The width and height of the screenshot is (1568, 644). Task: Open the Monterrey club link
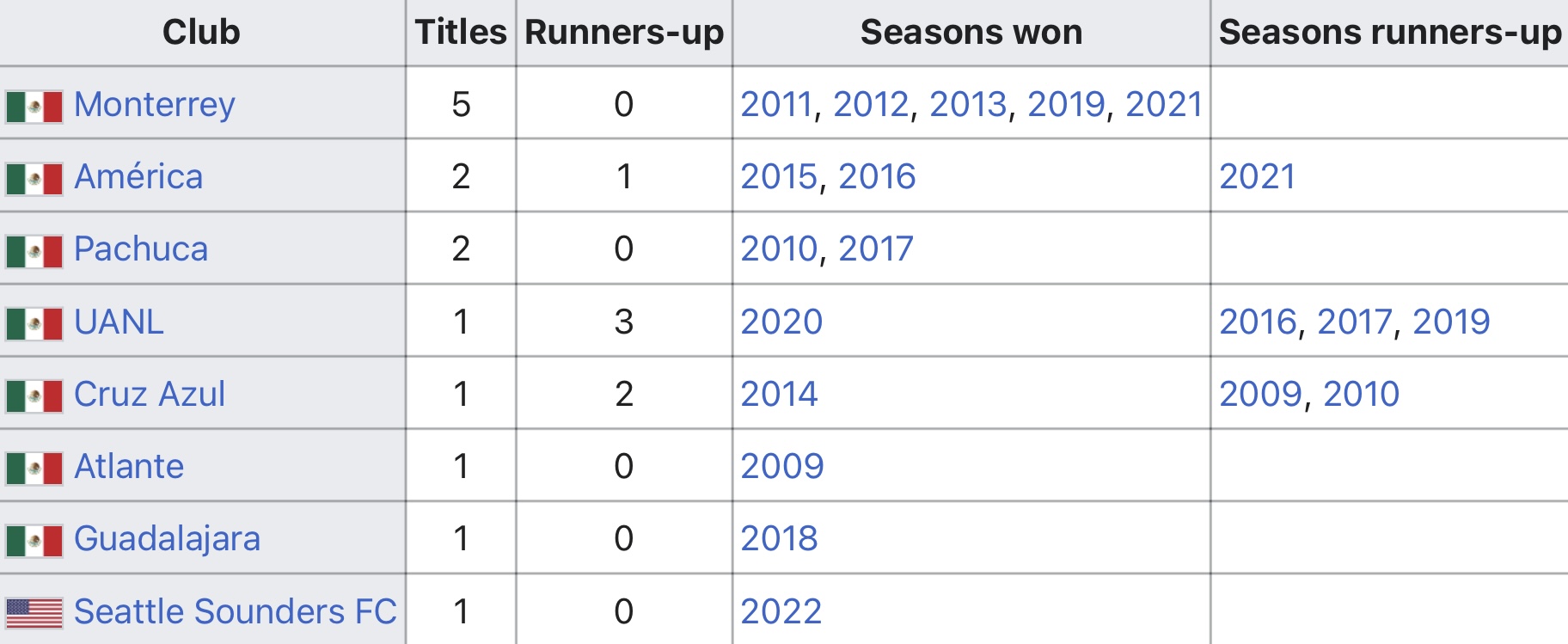pyautogui.click(x=155, y=105)
